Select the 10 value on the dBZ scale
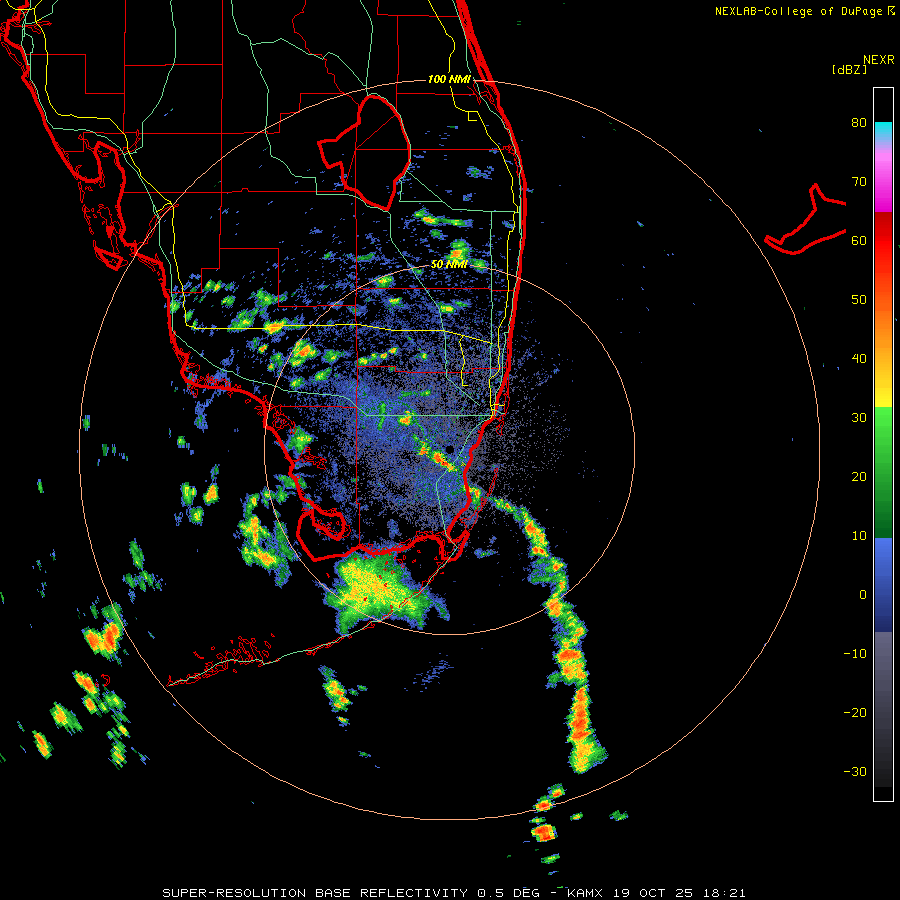Viewport: 900px width, 900px height. (859, 536)
